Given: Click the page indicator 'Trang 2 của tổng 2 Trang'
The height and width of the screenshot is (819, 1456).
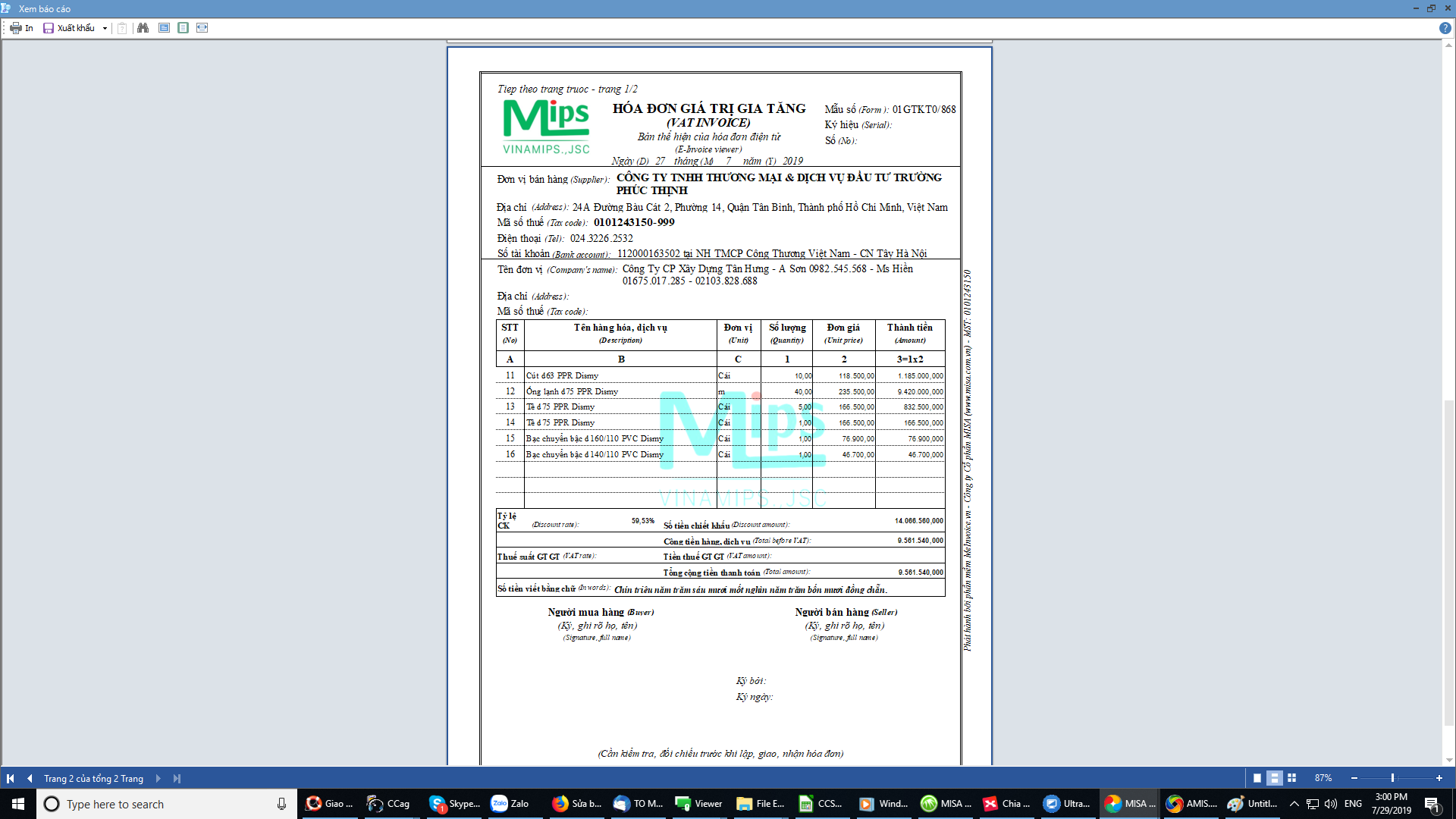Looking at the screenshot, I should pos(93,779).
